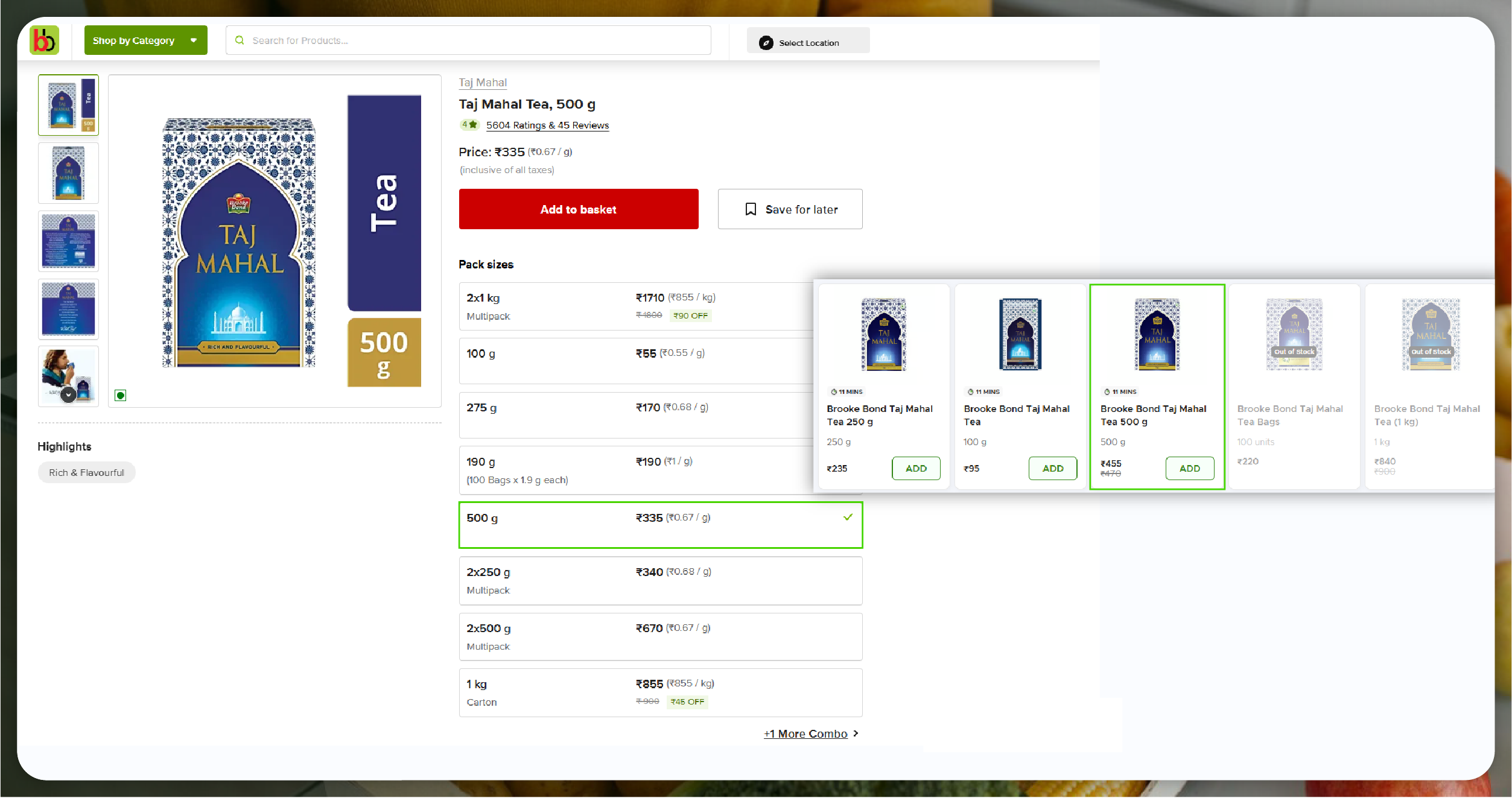1512x798 pixels.
Task: Click the green vegetarian mark icon
Action: point(121,396)
